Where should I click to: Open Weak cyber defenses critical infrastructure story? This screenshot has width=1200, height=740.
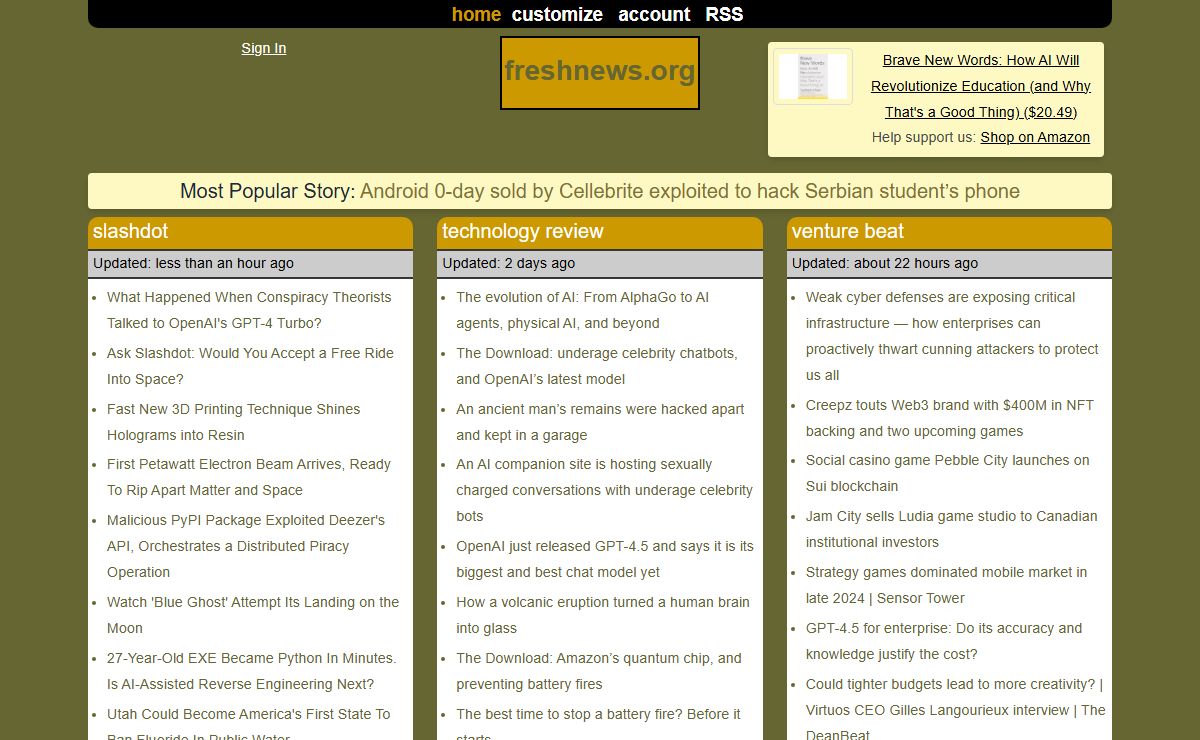pyautogui.click(x=952, y=336)
